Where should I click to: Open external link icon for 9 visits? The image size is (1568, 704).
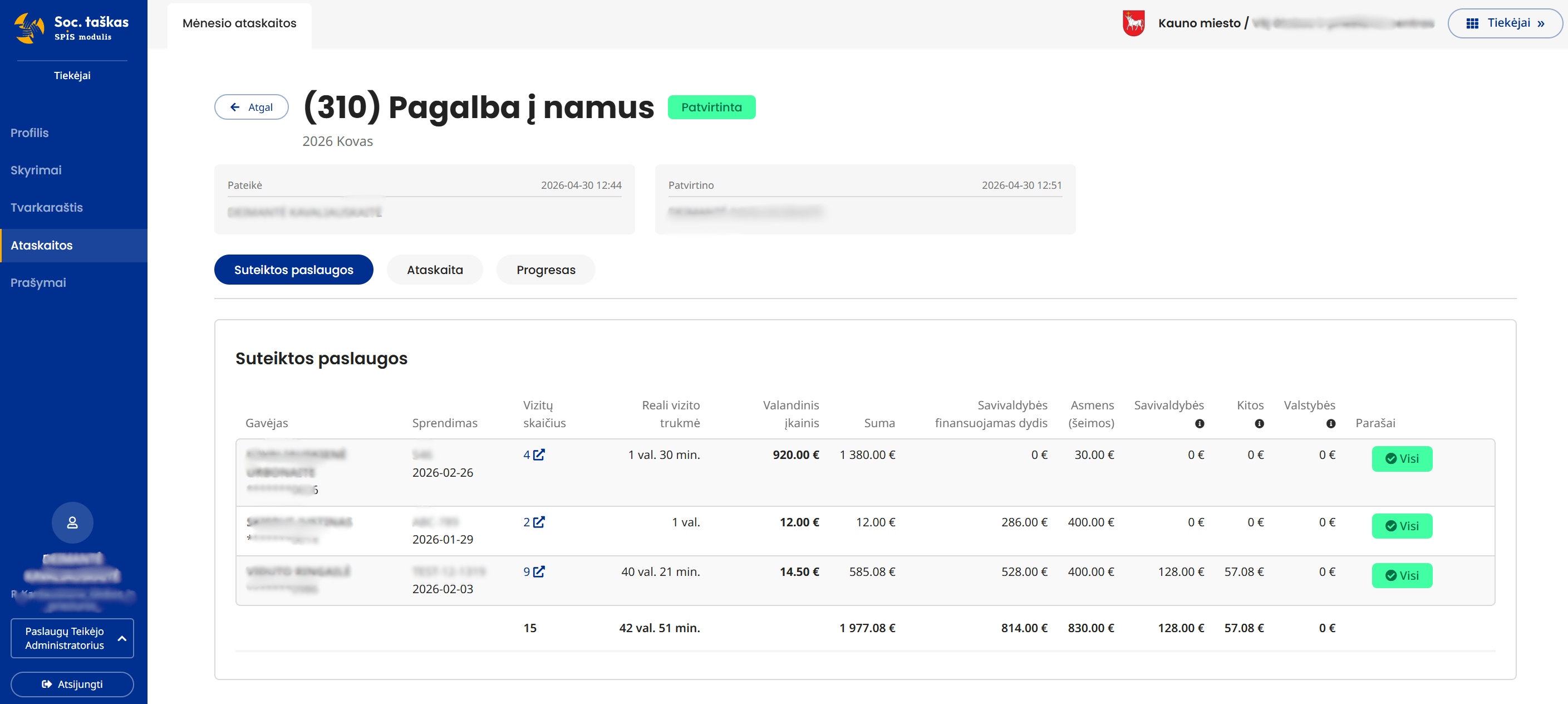tap(539, 571)
